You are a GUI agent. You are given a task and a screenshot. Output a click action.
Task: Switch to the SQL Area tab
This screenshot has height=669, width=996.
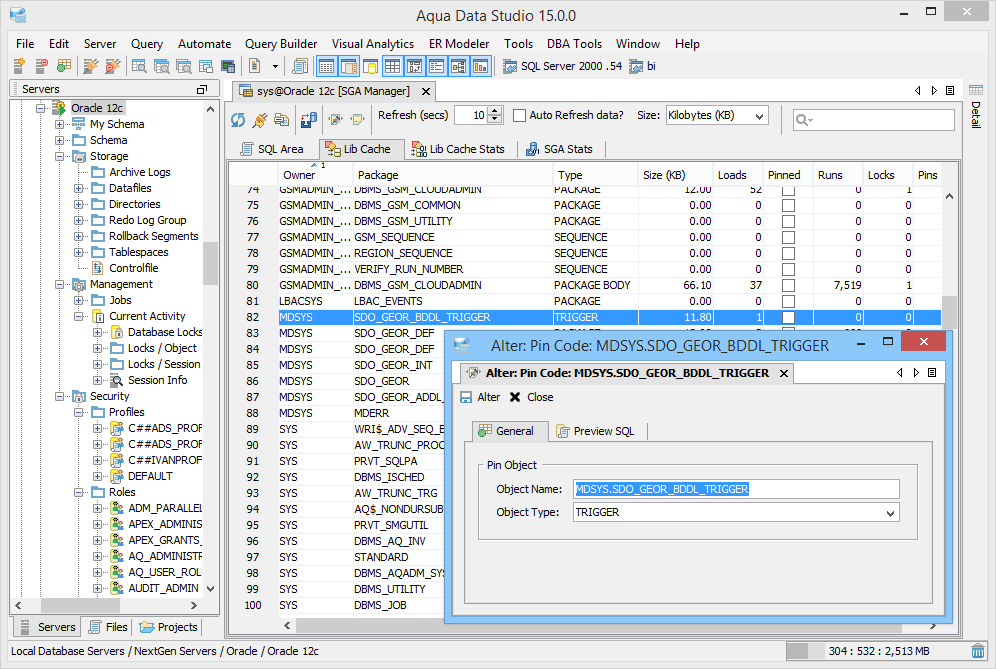[272, 149]
